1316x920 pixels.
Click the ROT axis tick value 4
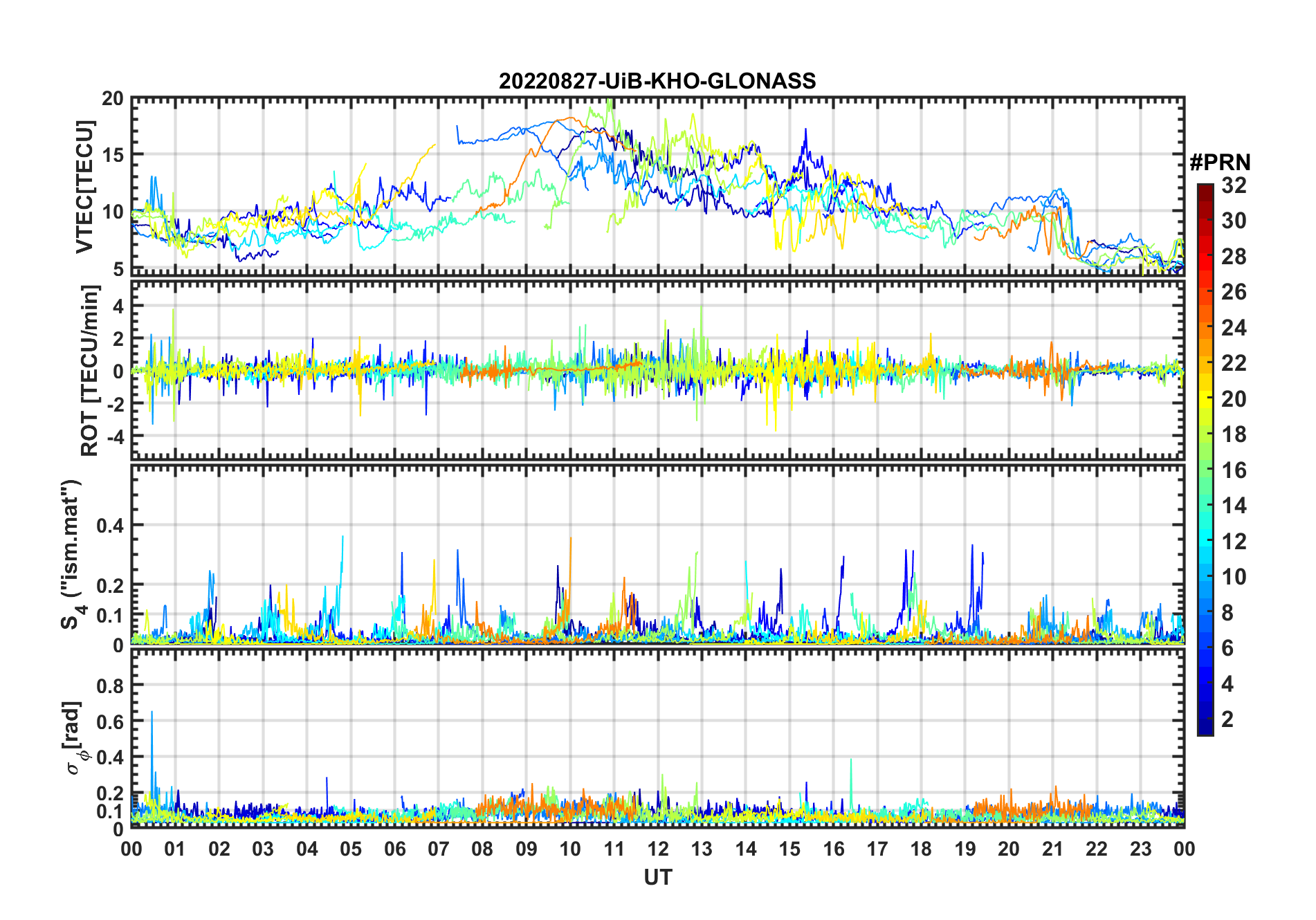119,306
